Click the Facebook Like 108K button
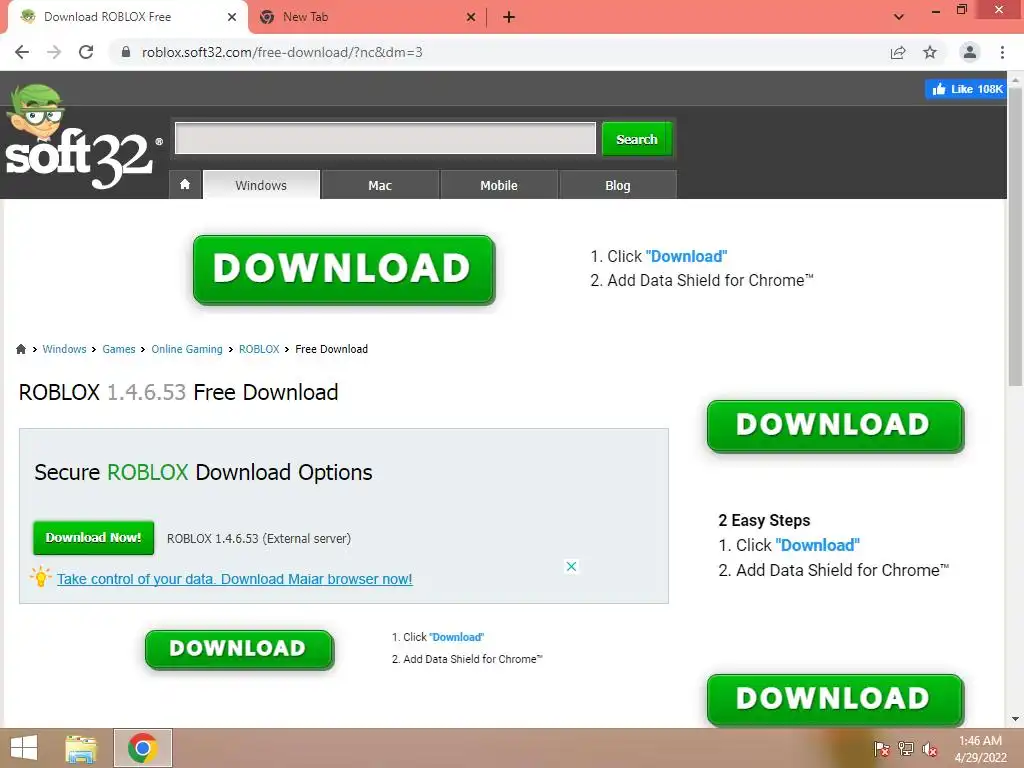Viewport: 1024px width, 768px height. pos(967,89)
